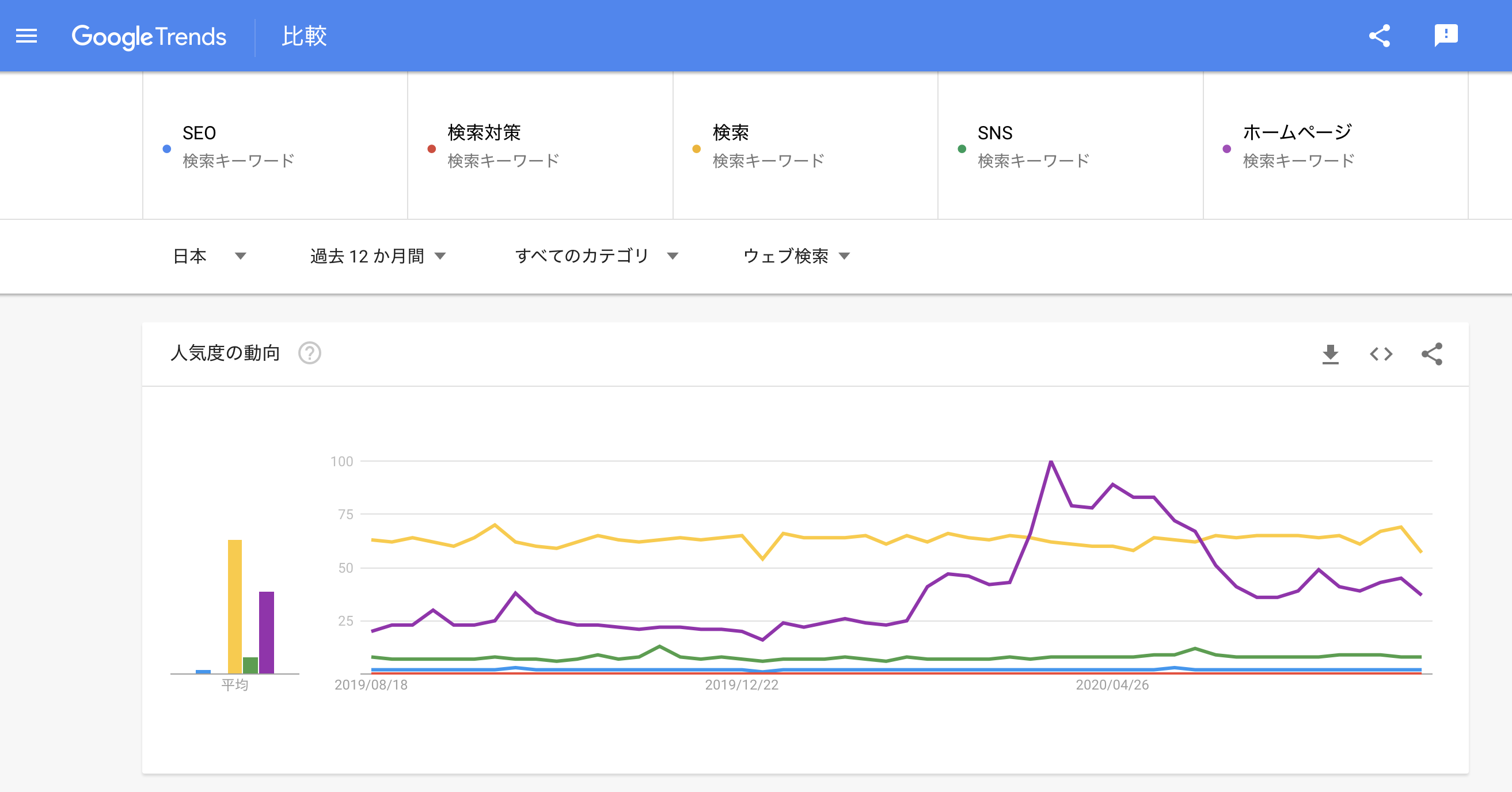Screen dimensions: 1512x792
Task: Open the embed code icon
Action: click(x=1381, y=354)
